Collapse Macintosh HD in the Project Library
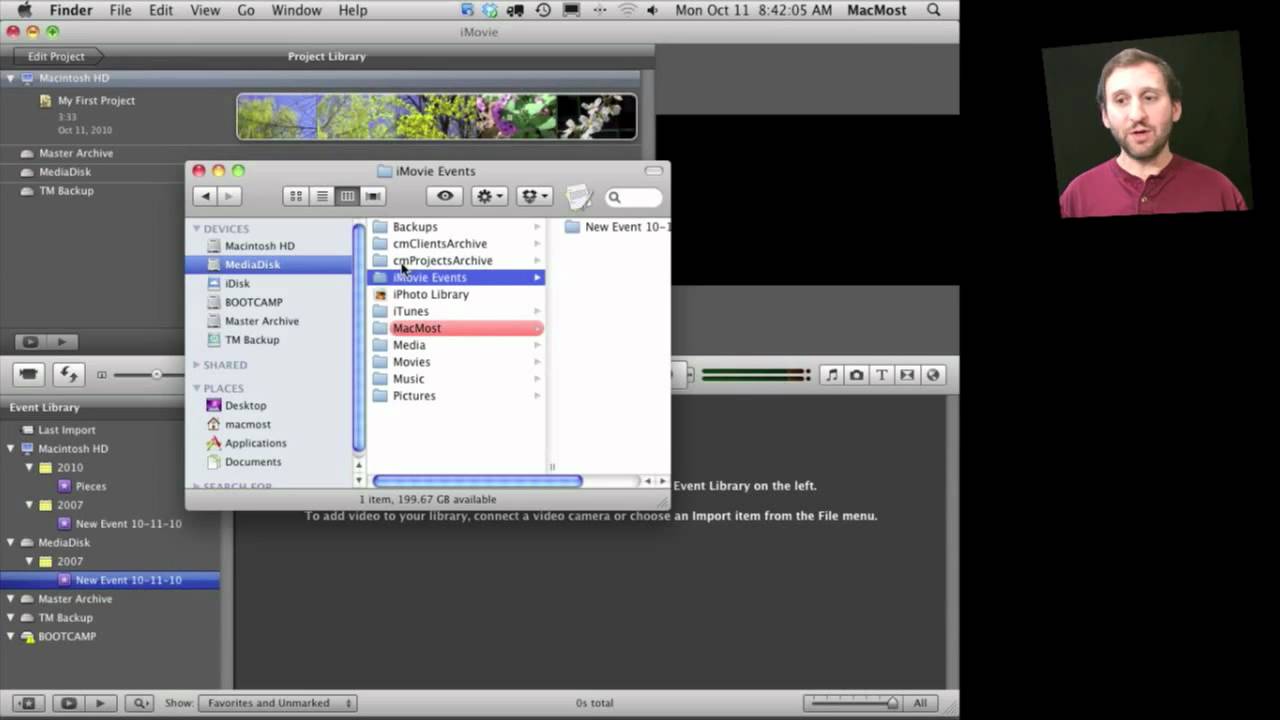1280x720 pixels. [x=11, y=78]
